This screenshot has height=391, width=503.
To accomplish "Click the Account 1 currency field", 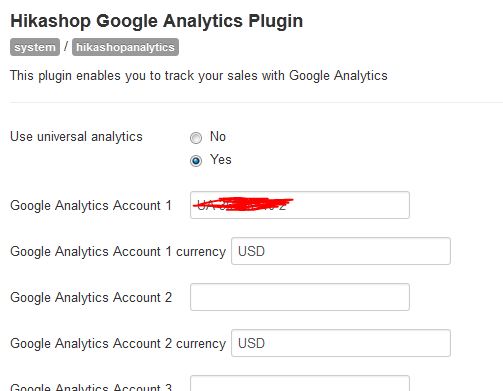I will [x=341, y=251].
